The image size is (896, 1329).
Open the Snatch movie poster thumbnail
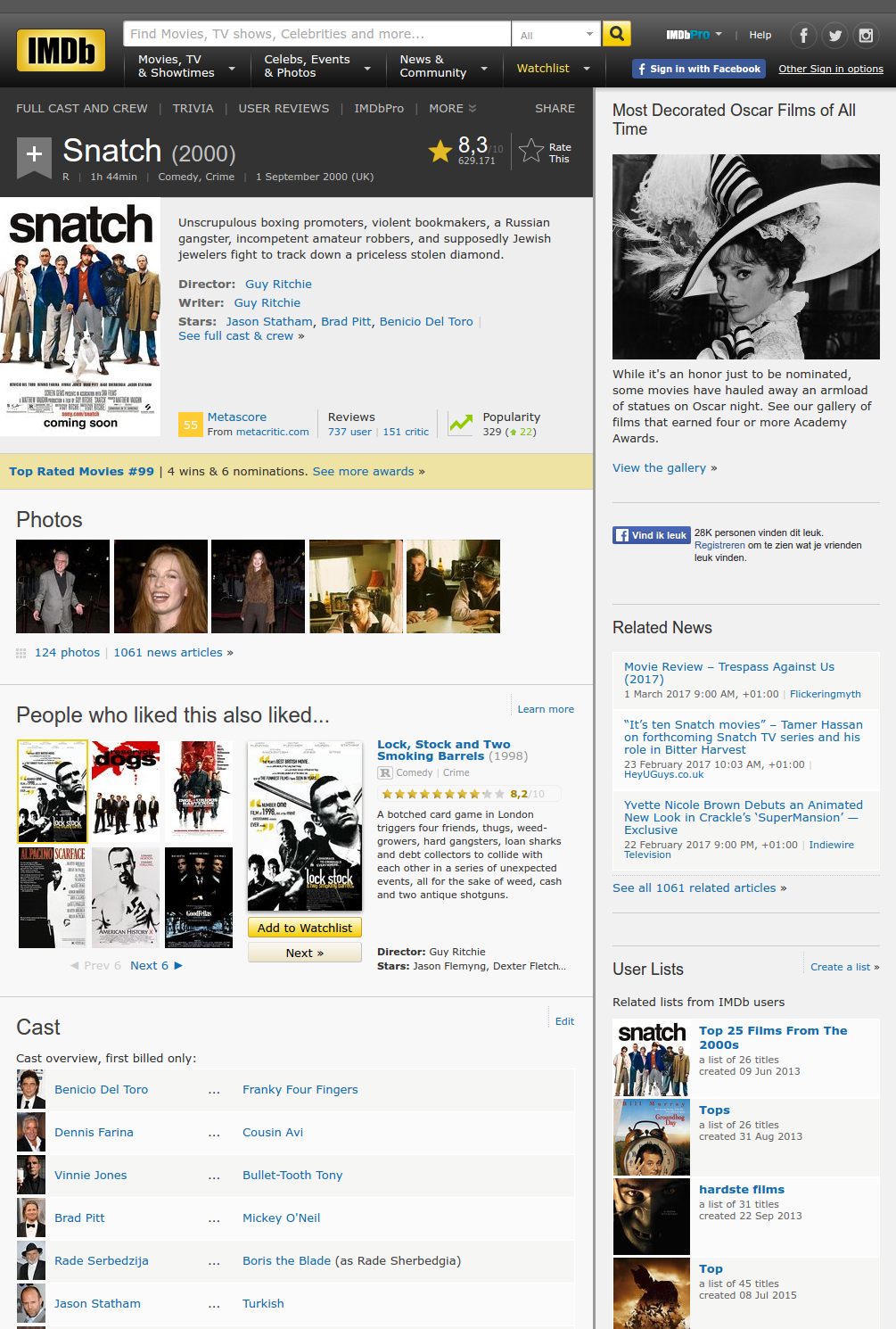(80, 317)
